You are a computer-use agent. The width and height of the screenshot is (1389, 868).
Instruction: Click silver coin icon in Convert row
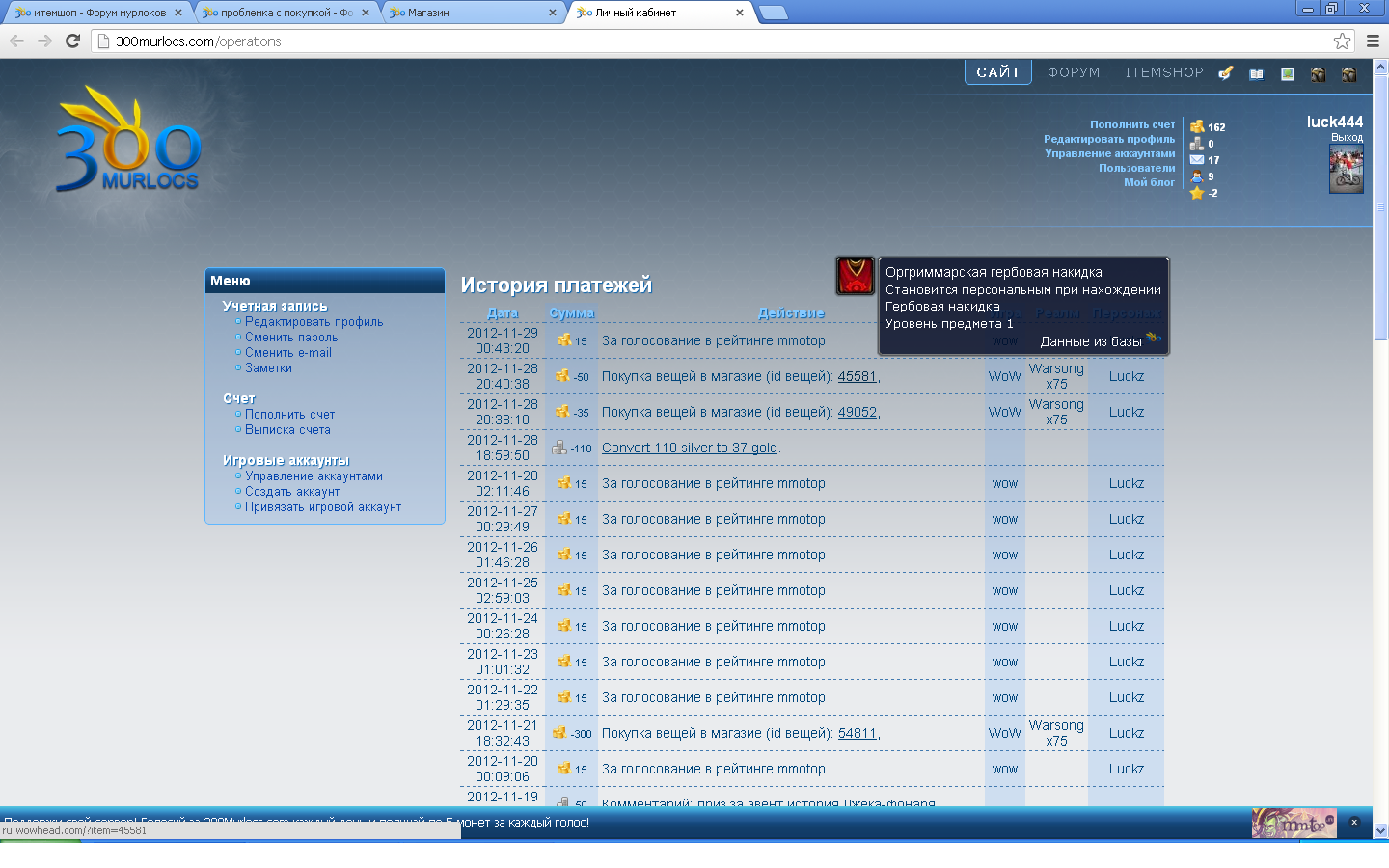point(559,448)
